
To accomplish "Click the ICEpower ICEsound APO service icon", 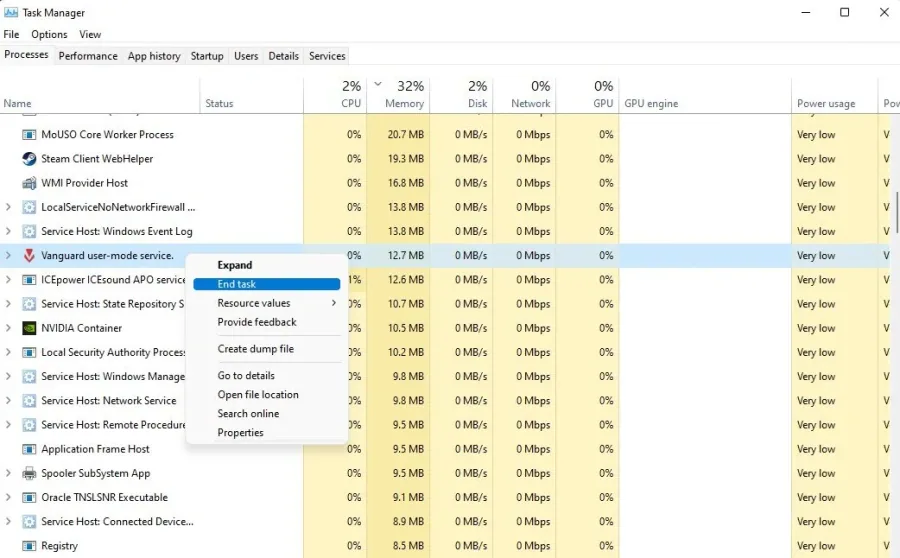I will click(29, 280).
